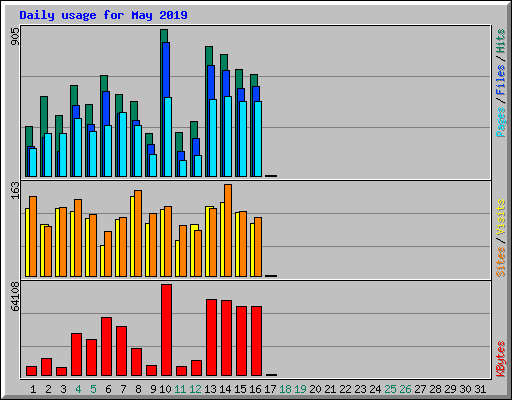Select day 9 on the date axis
Viewport: 512px width, 400px height.
(153, 389)
